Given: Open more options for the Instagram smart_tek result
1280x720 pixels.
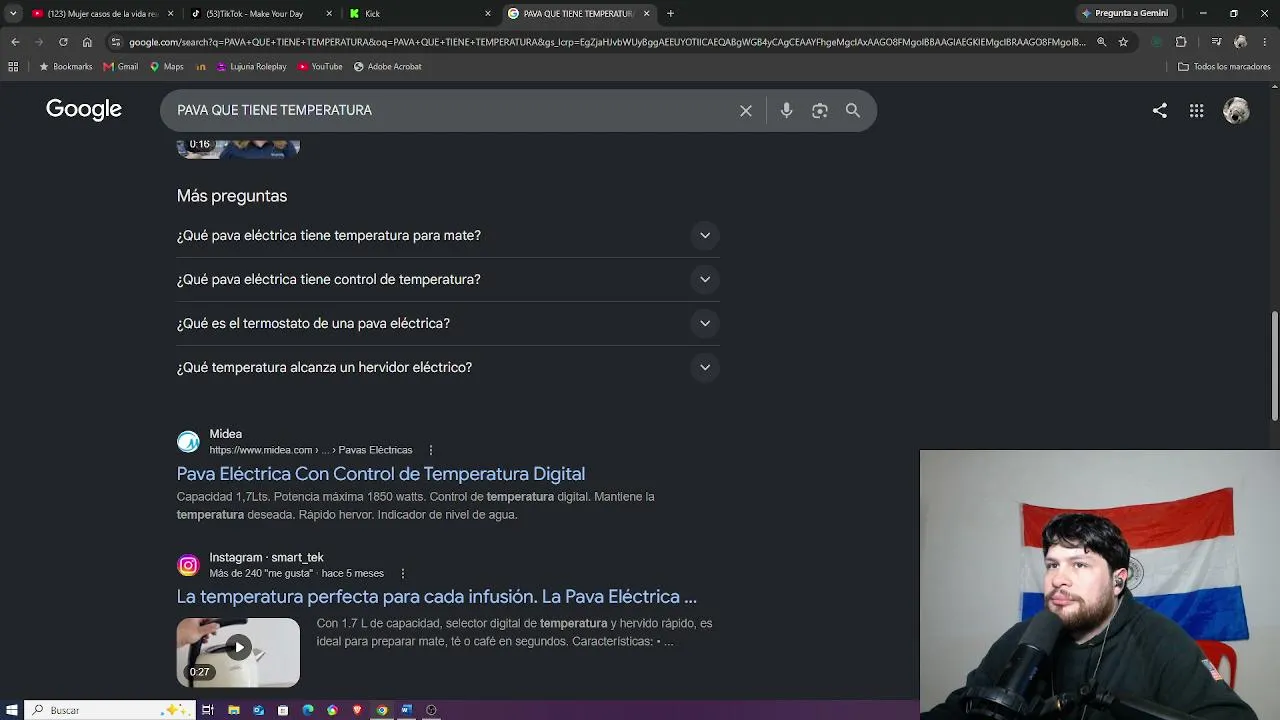Looking at the screenshot, I should coord(403,574).
